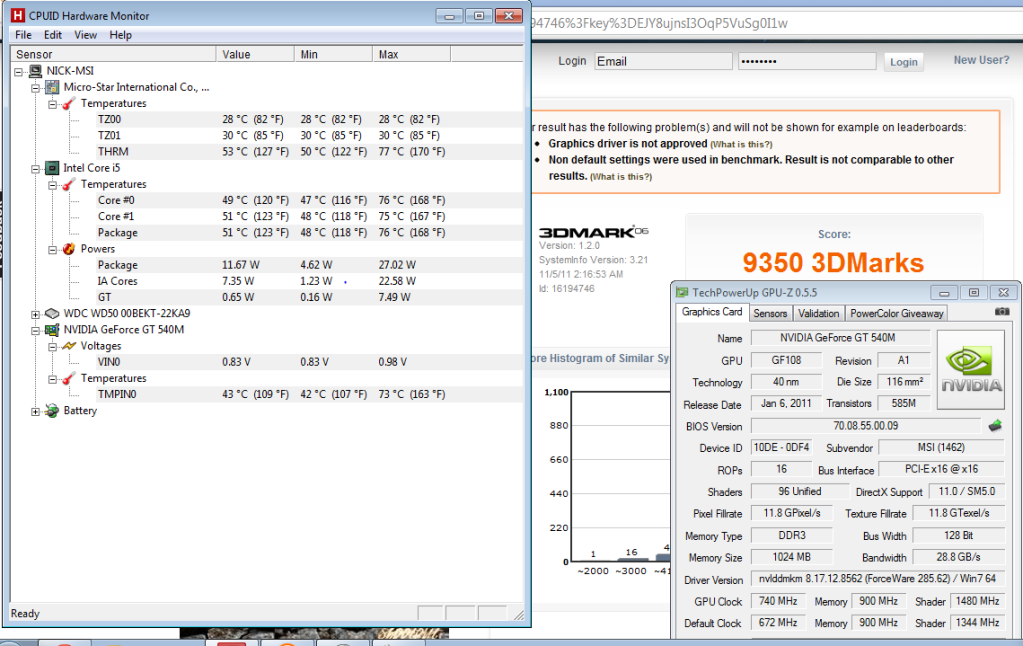Expand the Battery tree node
Screen dimensions: 1023x646
tap(37, 411)
